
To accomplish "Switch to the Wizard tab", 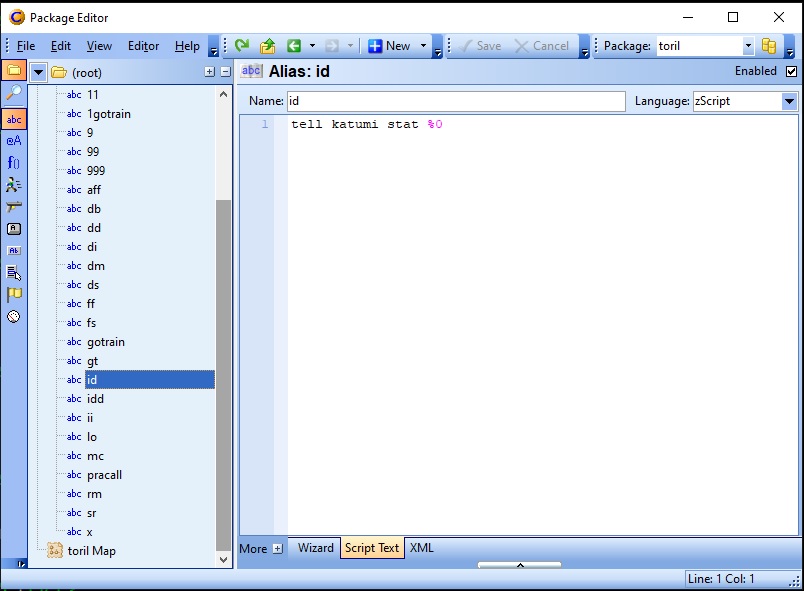I will click(315, 548).
